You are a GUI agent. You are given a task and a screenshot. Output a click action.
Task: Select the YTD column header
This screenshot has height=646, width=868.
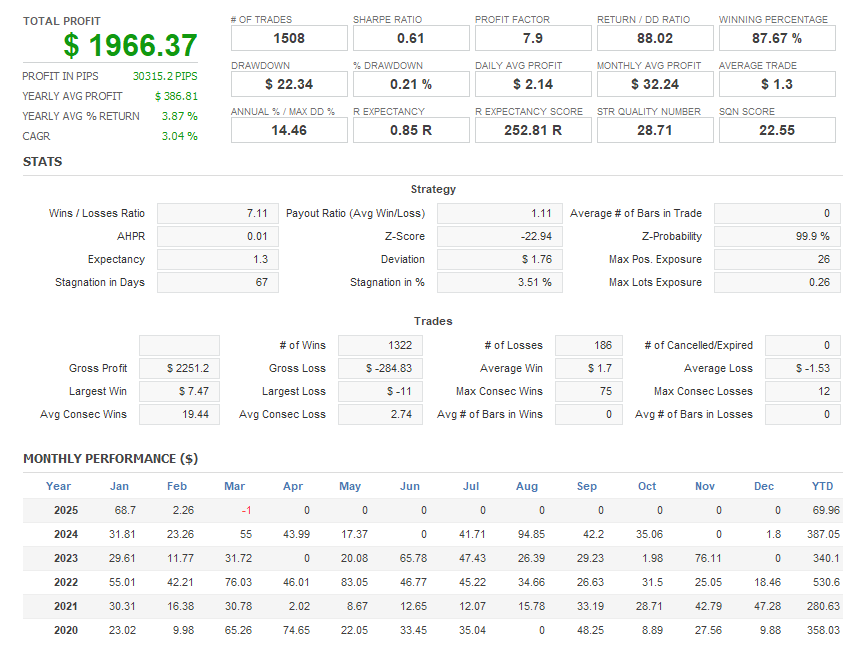(822, 486)
